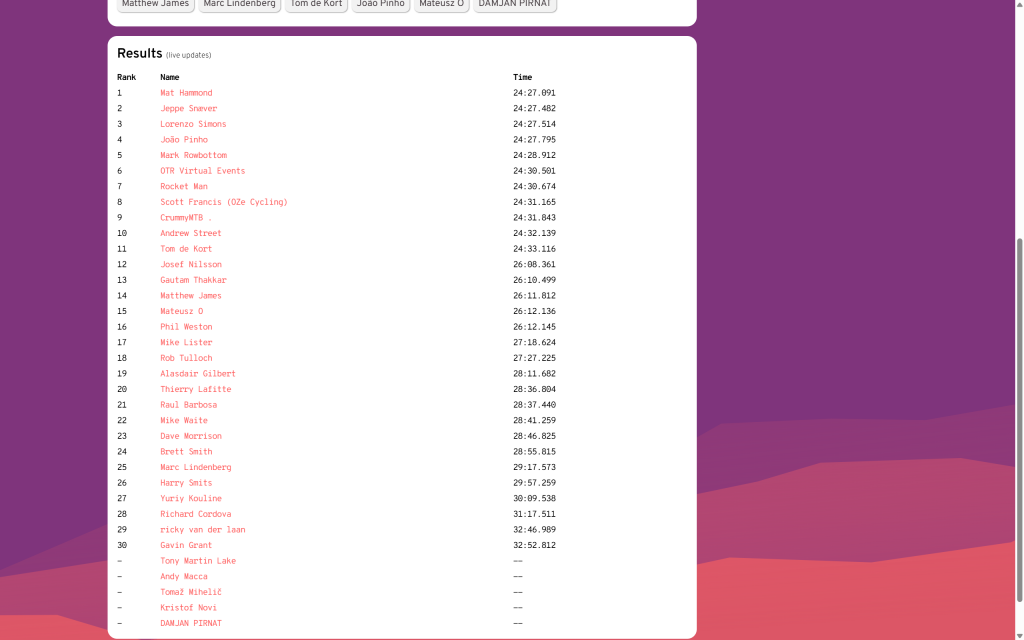Open Scott Francis (OZe Cycling) link
The image size is (1024, 640).
click(x=223, y=202)
